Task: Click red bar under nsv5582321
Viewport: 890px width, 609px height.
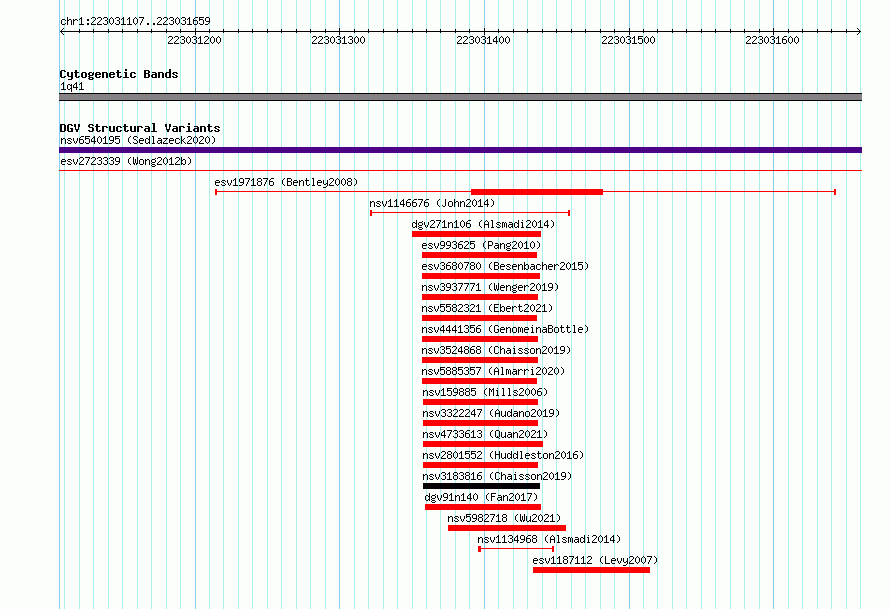Action: pyautogui.click(x=479, y=318)
